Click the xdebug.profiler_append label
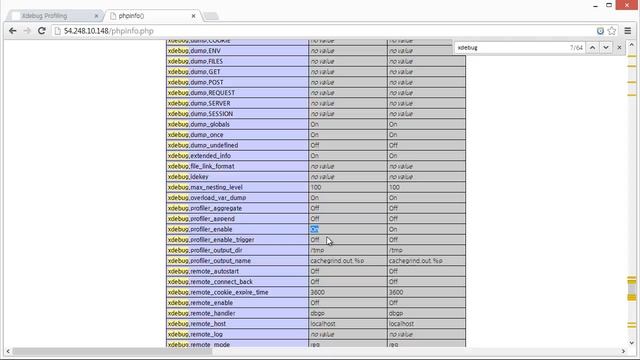Screen dimensions: 640x360 click(x=201, y=219)
